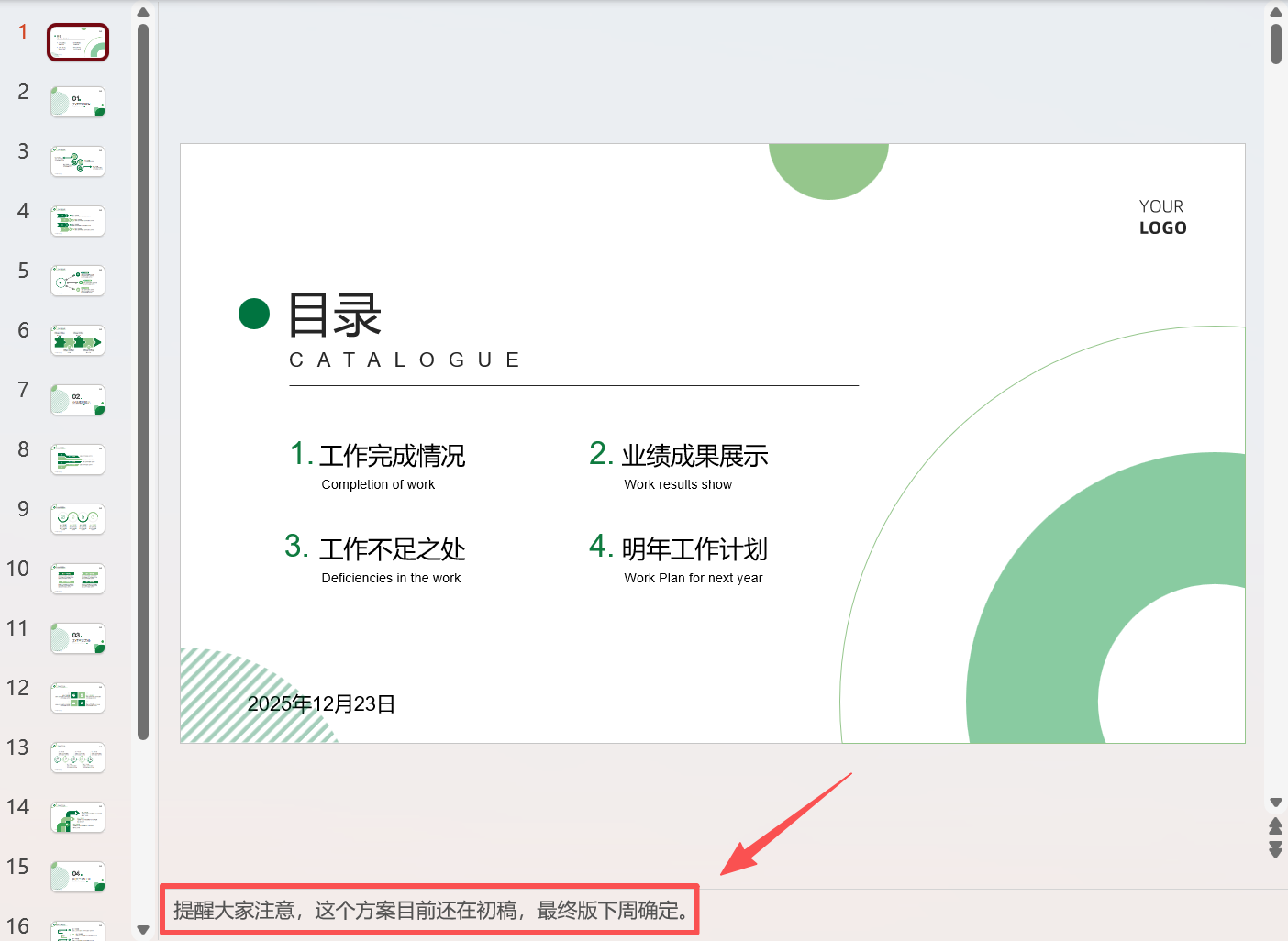Click the top arrow of the main slide scrollbar

(1276, 11)
